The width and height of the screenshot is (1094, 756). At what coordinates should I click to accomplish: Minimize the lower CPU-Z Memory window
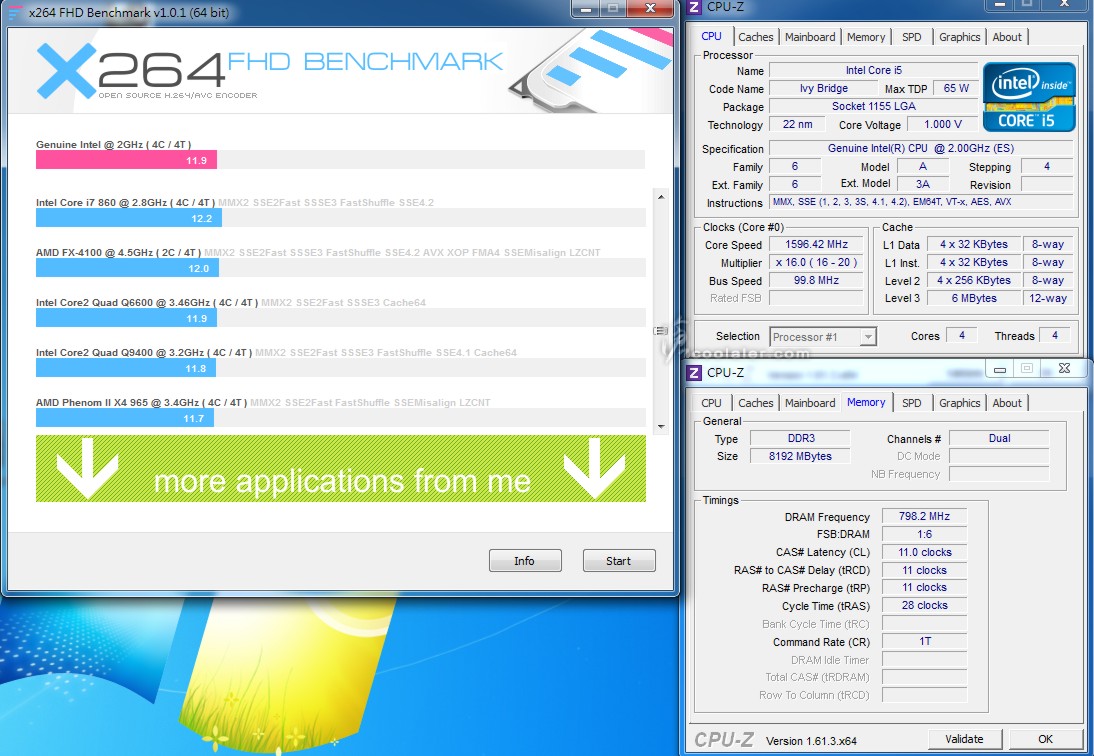1000,369
